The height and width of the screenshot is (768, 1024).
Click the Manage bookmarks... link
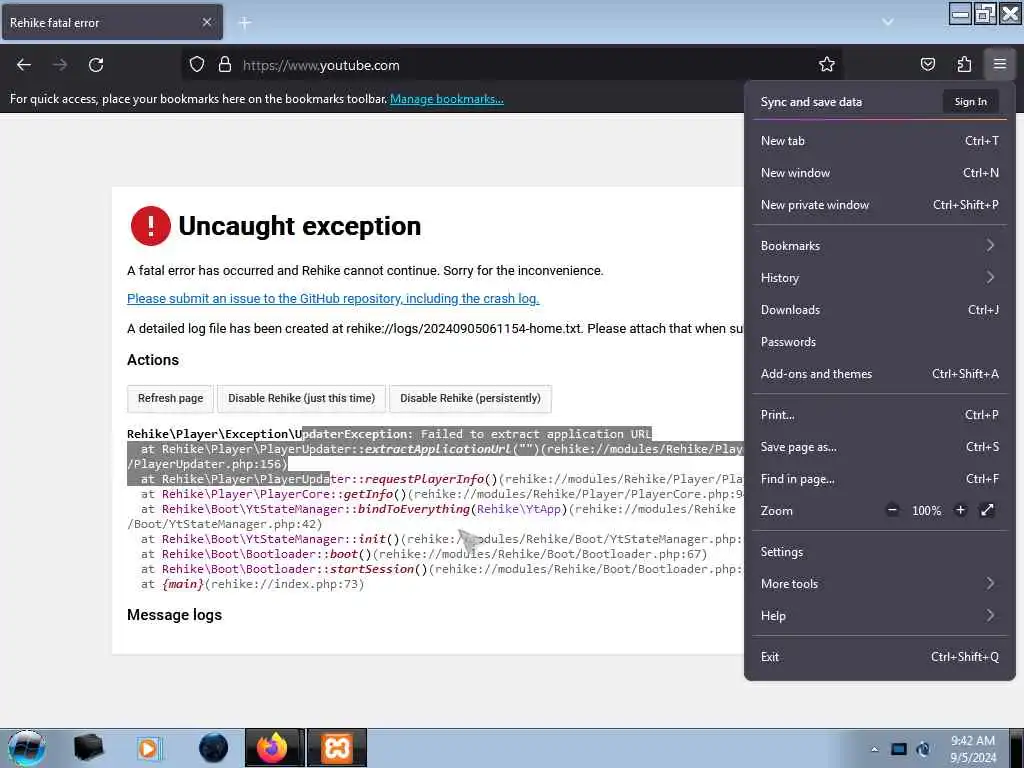[447, 99]
